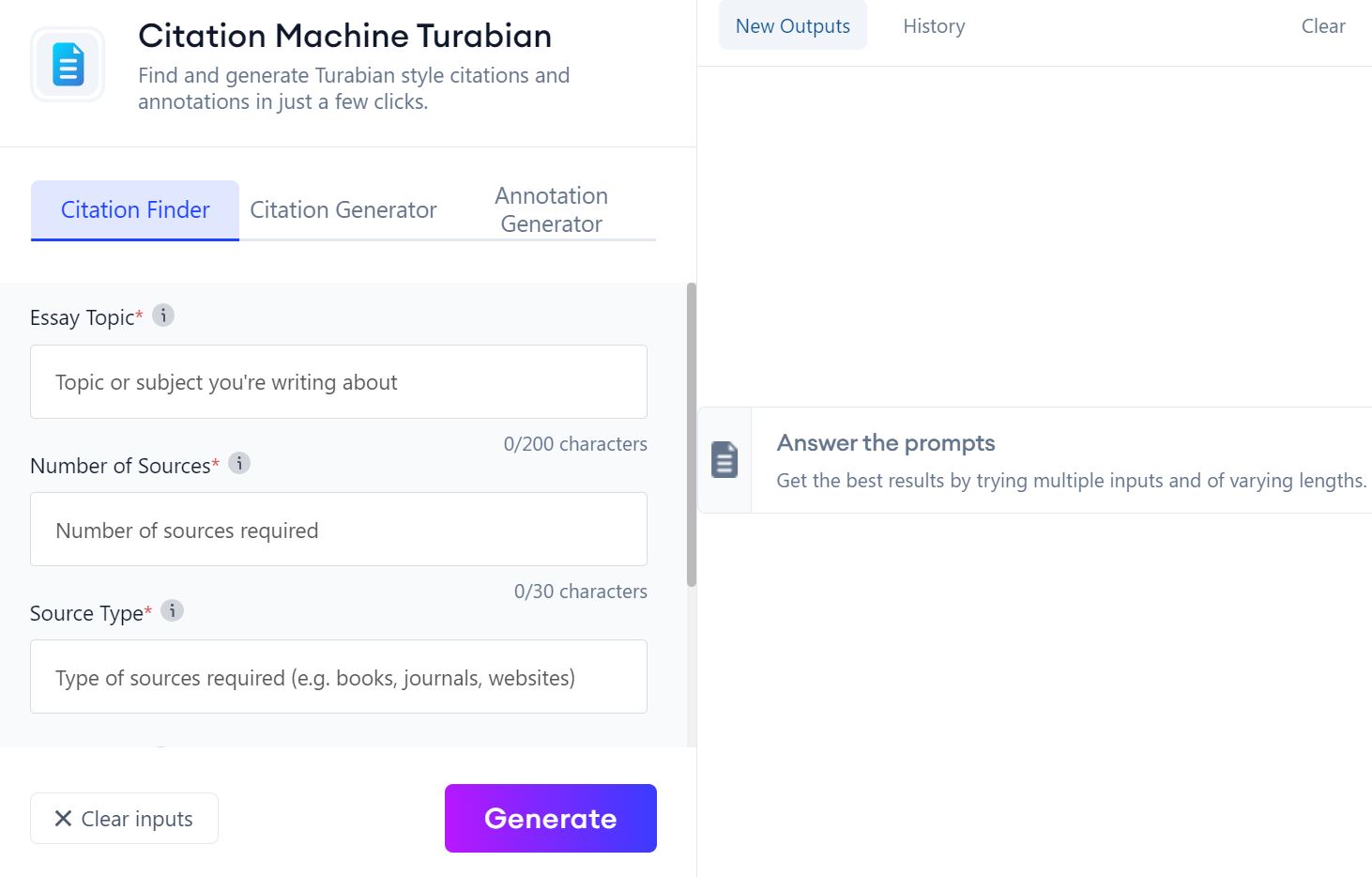Show the New Outputs tab

point(792,26)
